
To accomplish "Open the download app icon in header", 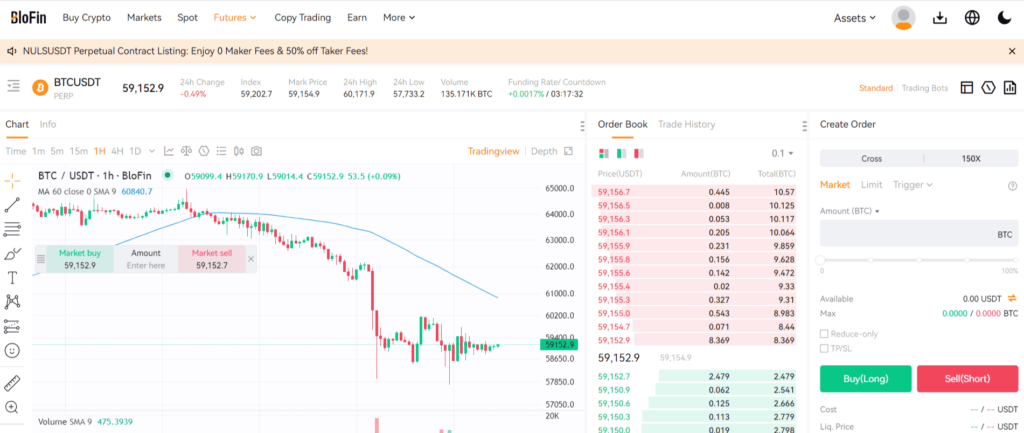I will (x=940, y=18).
